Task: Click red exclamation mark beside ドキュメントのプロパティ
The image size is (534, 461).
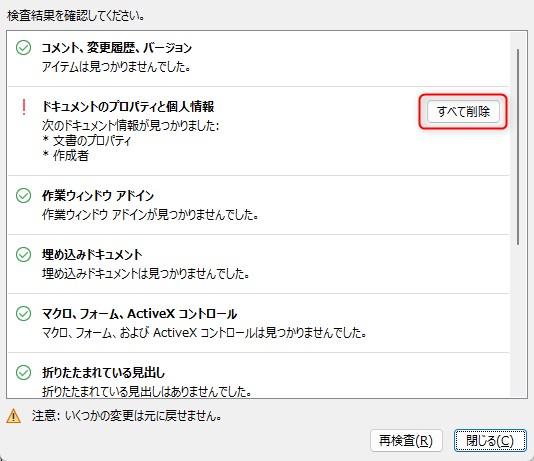Action: click(x=24, y=107)
